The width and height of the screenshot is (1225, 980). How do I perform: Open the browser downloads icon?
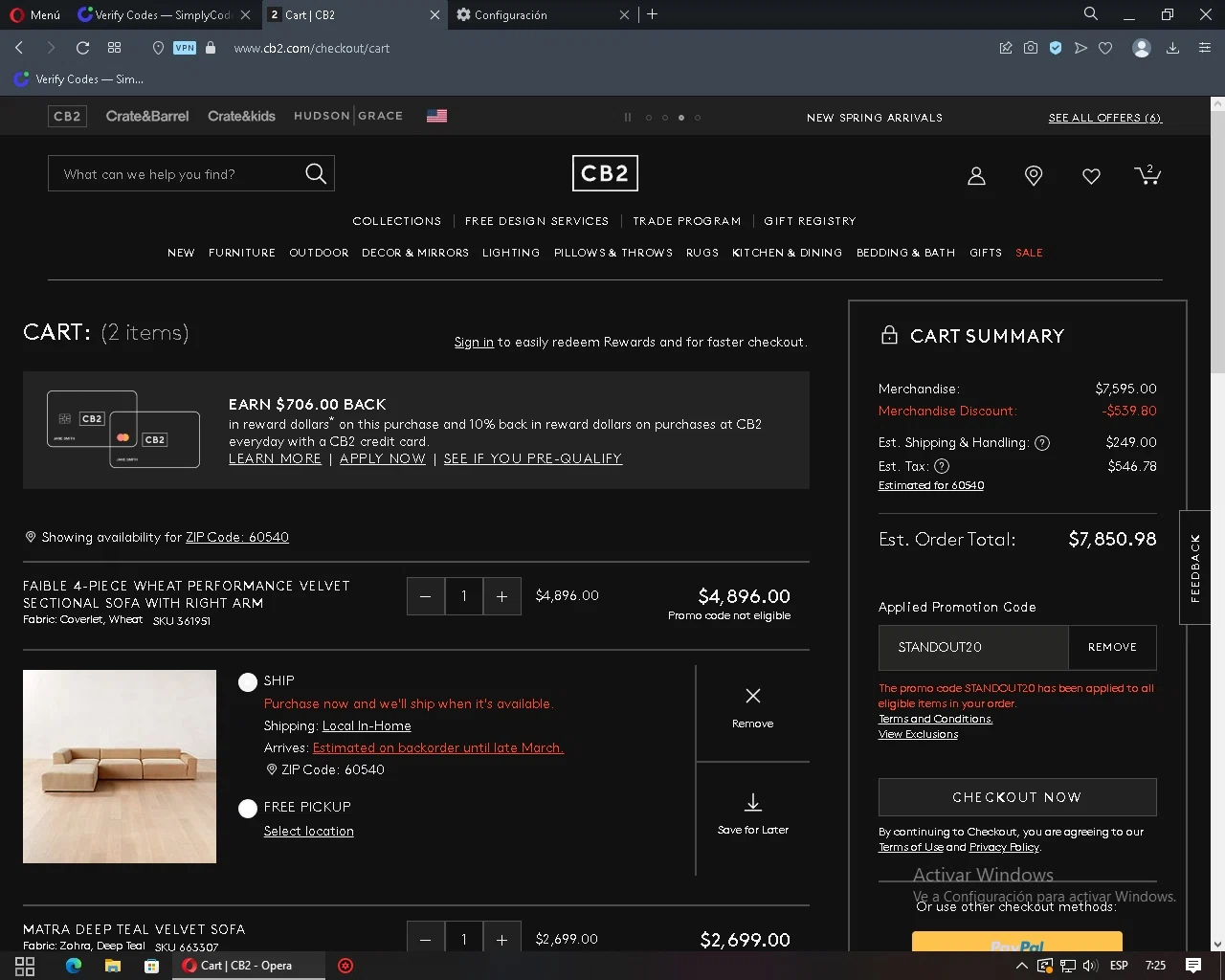pos(1172,48)
